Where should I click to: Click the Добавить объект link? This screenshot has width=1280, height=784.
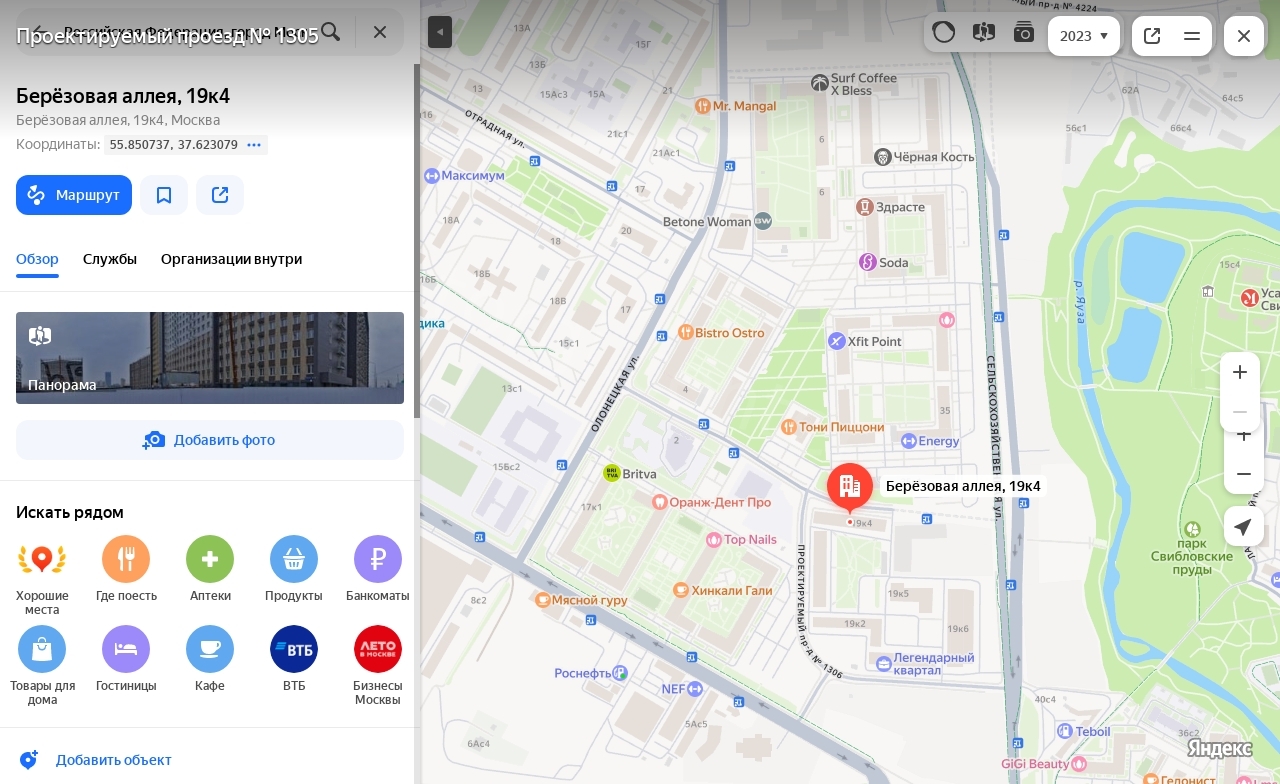(x=113, y=760)
